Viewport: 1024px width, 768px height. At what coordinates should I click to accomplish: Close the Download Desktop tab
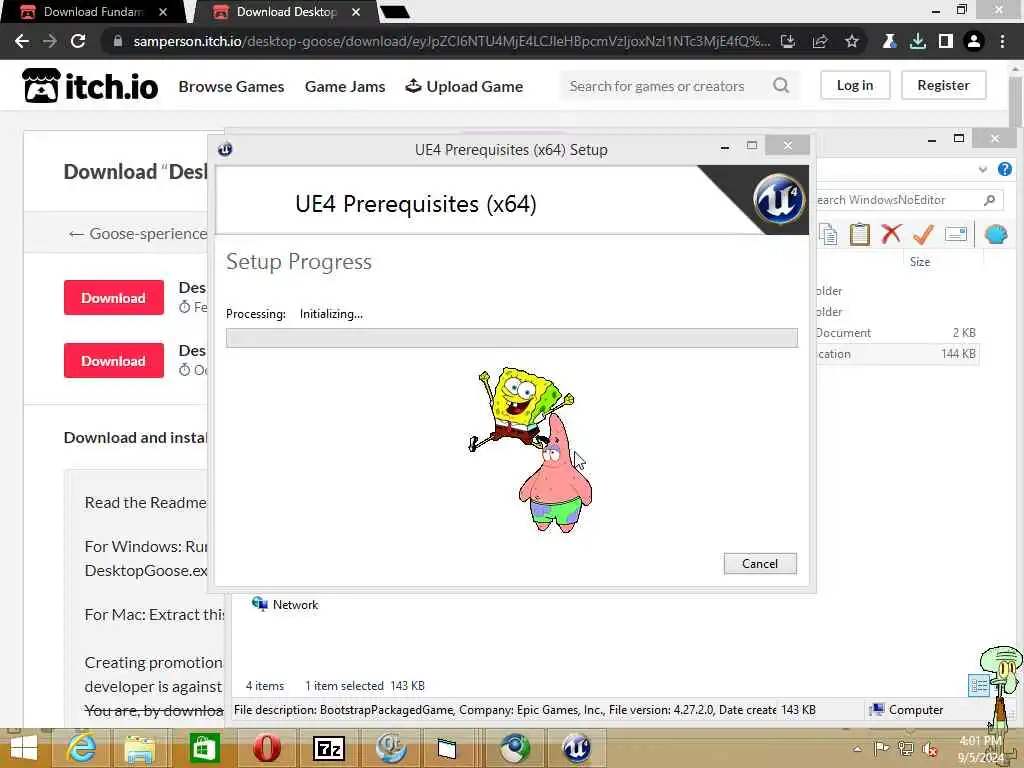[x=356, y=12]
